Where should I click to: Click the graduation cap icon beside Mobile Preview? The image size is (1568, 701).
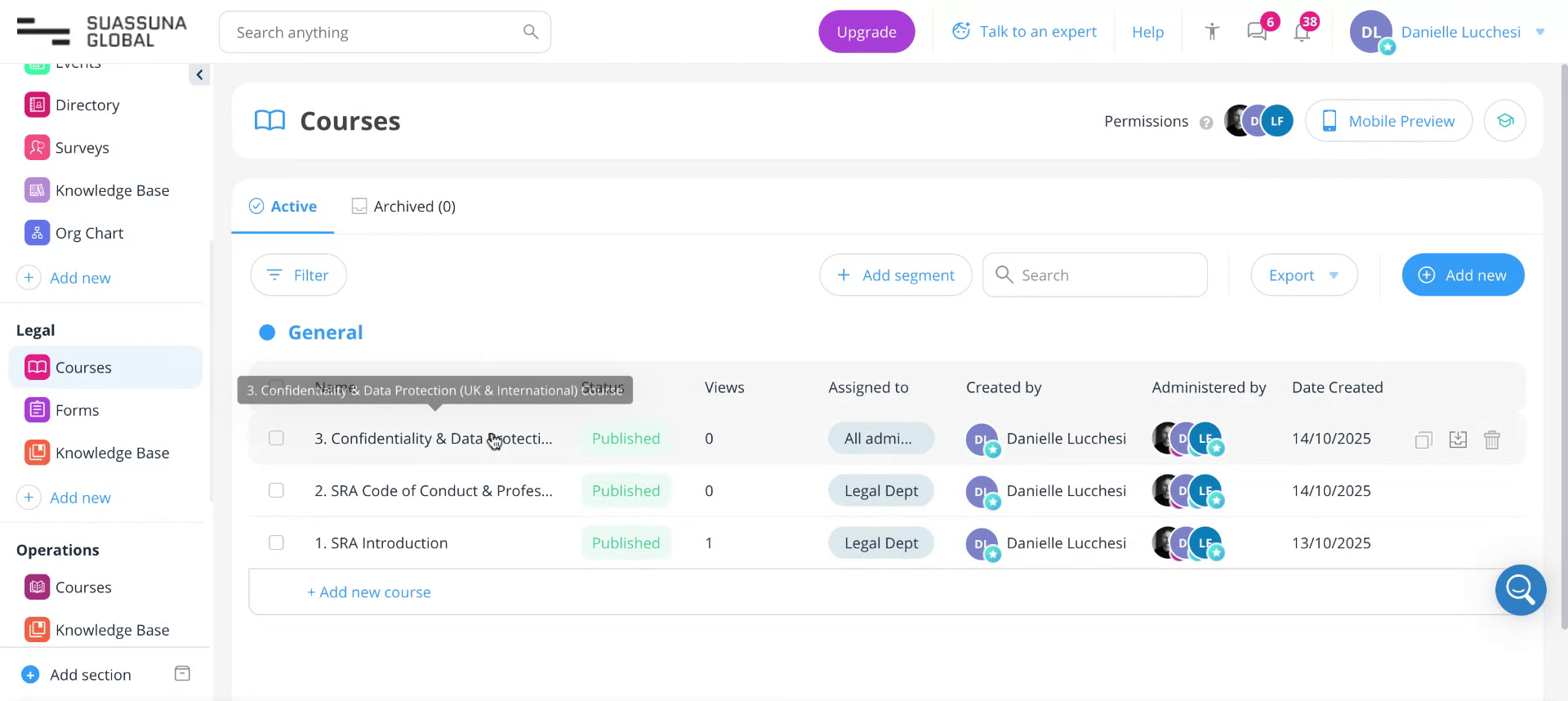[x=1505, y=121]
